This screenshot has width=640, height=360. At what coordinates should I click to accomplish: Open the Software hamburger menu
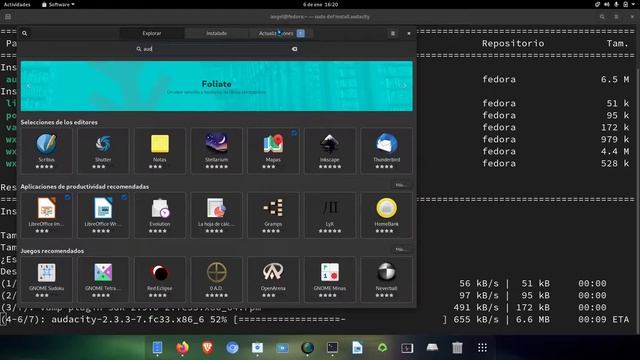point(393,33)
